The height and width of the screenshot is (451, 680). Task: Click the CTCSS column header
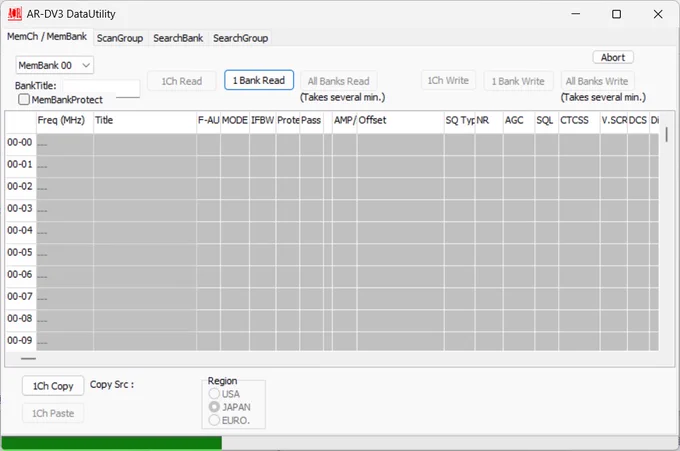point(579,121)
